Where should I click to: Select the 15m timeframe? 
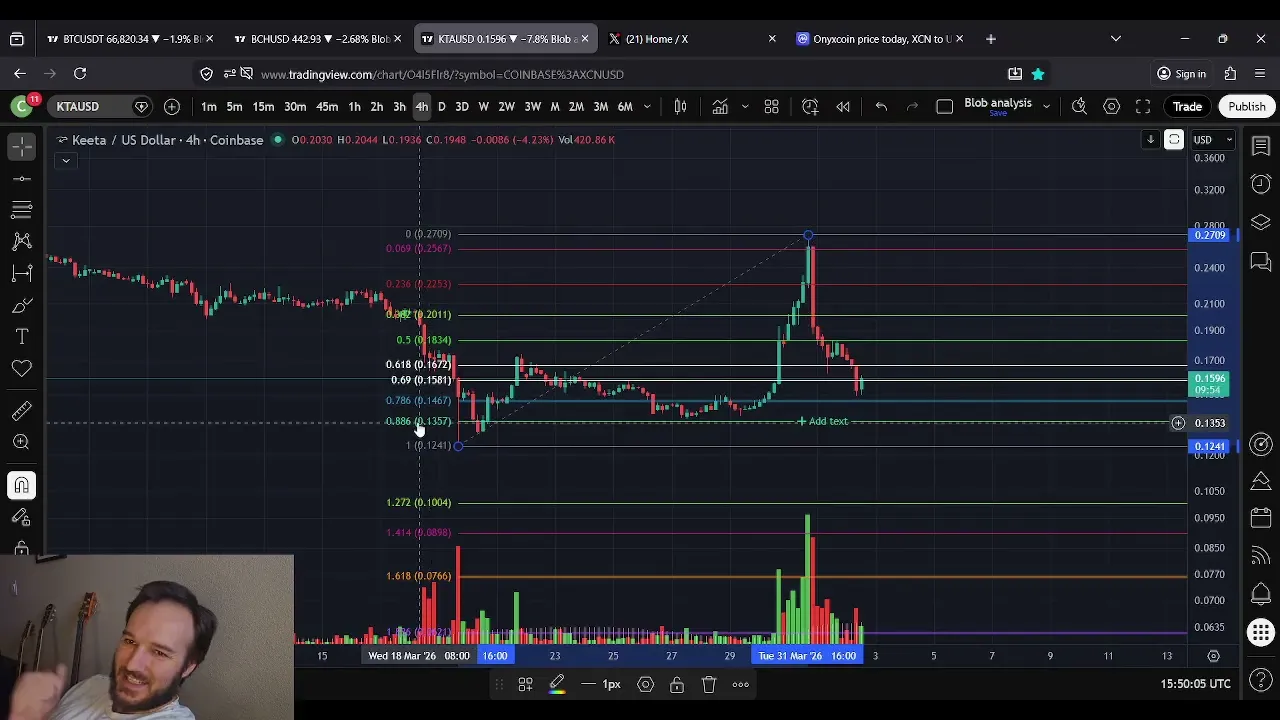pos(263,107)
